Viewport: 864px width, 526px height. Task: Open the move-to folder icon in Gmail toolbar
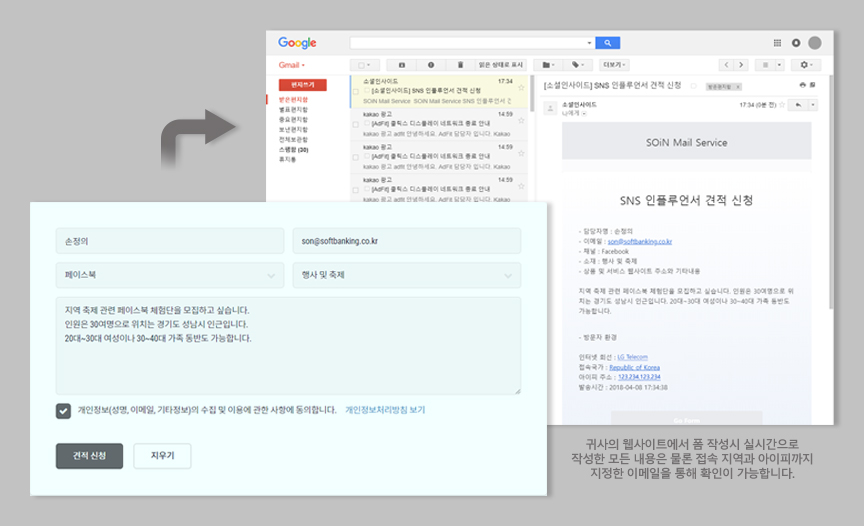click(548, 65)
